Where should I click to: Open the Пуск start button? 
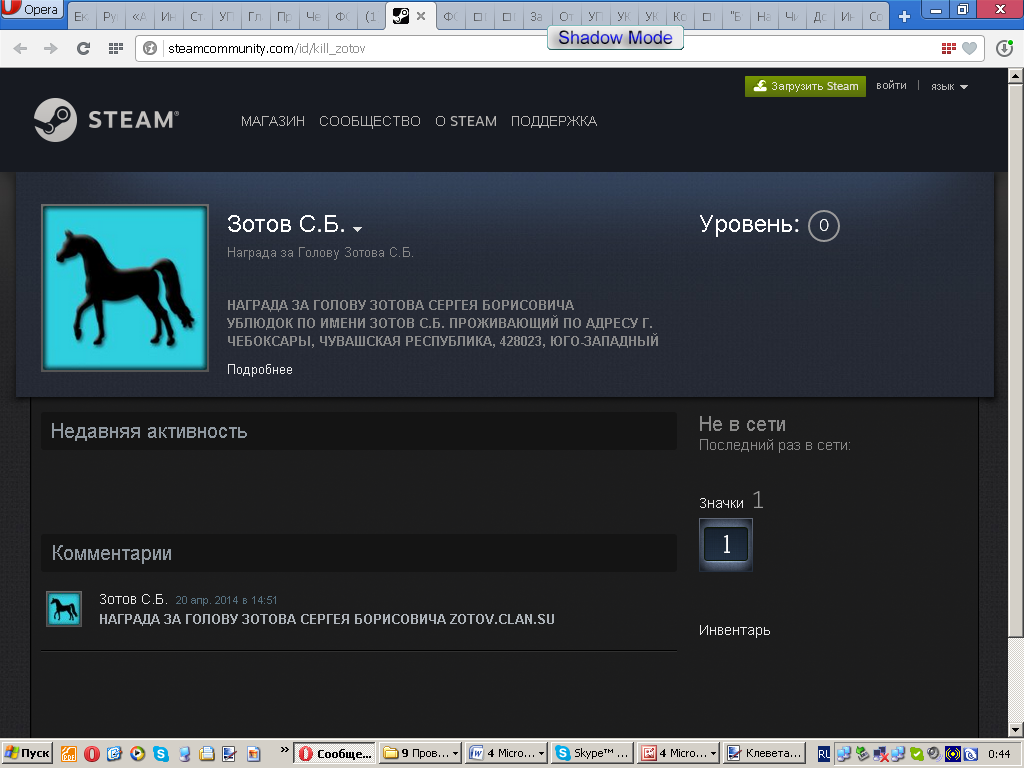click(x=27, y=754)
